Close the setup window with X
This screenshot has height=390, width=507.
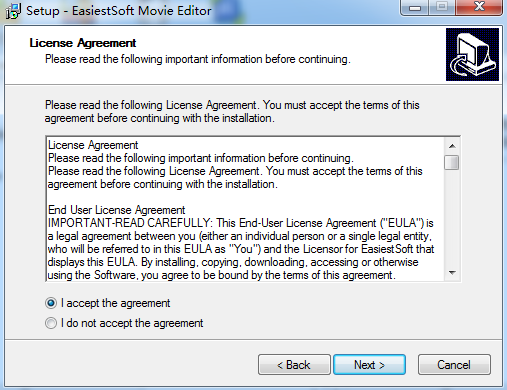coord(479,7)
